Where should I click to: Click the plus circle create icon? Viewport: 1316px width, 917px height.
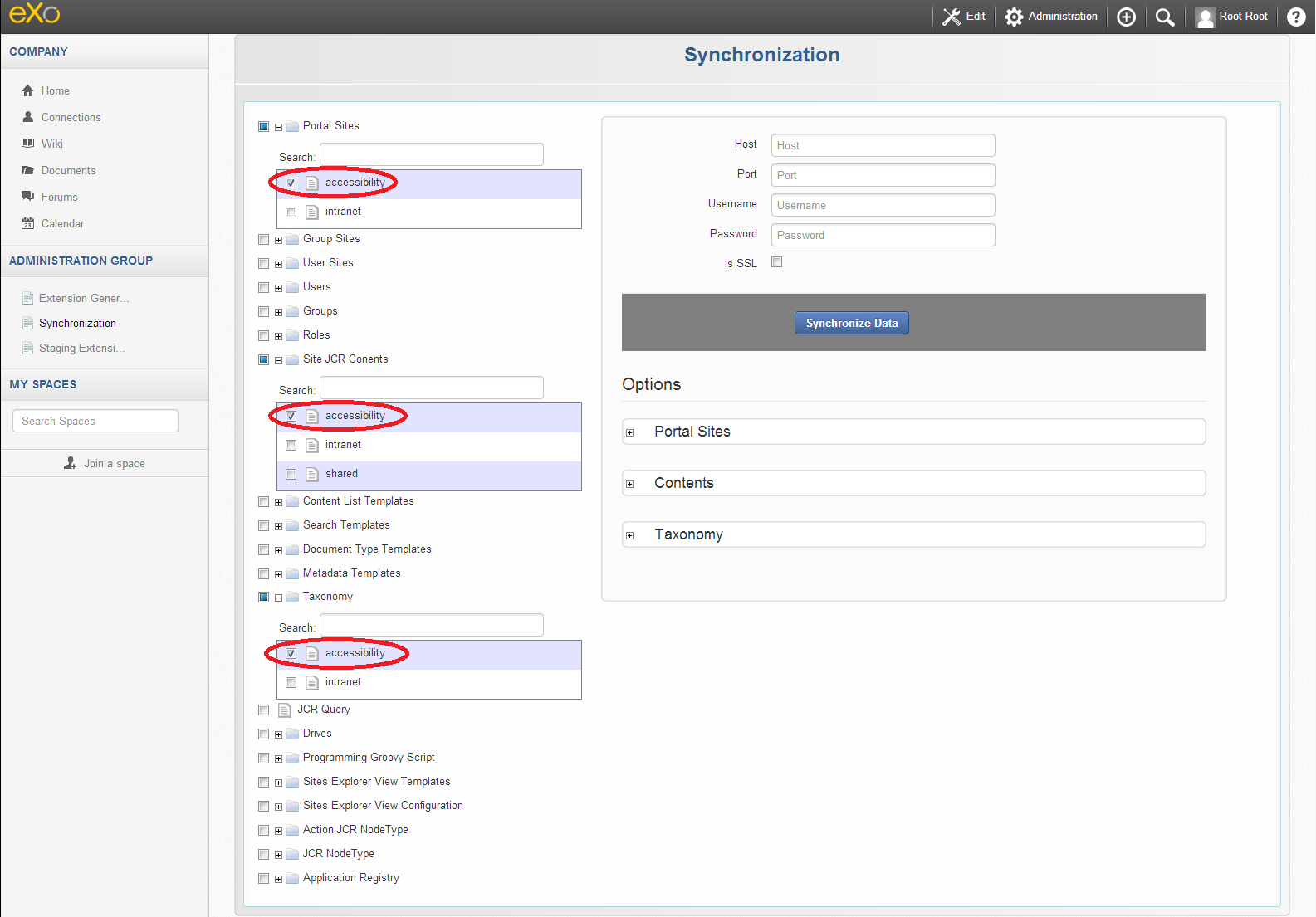[1126, 17]
